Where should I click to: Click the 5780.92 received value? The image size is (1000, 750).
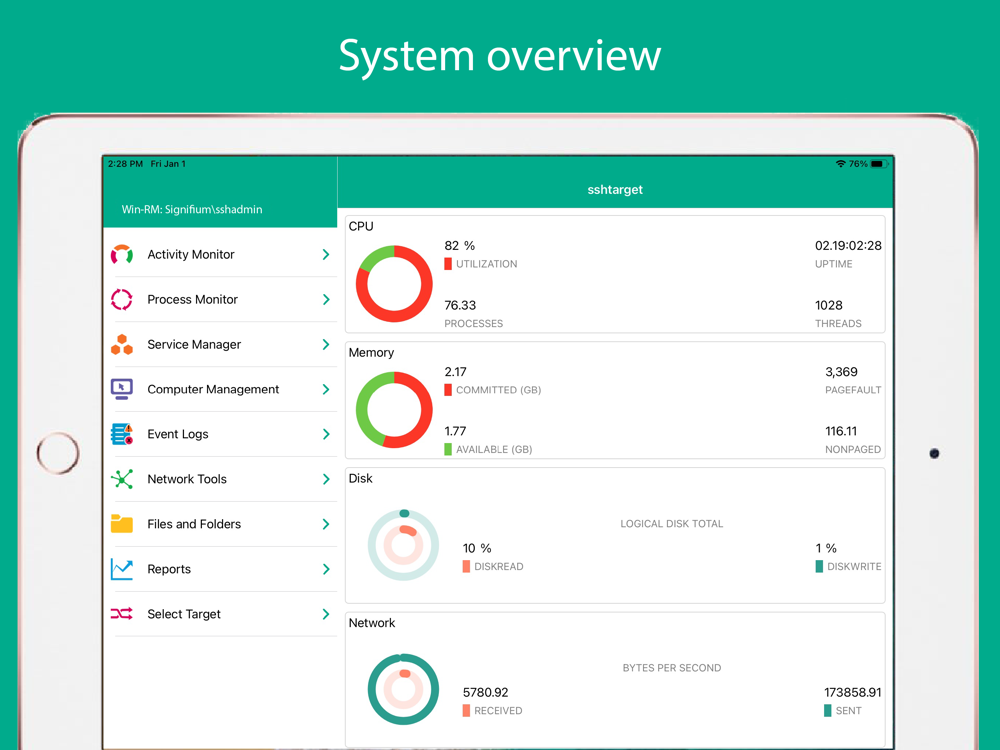(x=486, y=693)
